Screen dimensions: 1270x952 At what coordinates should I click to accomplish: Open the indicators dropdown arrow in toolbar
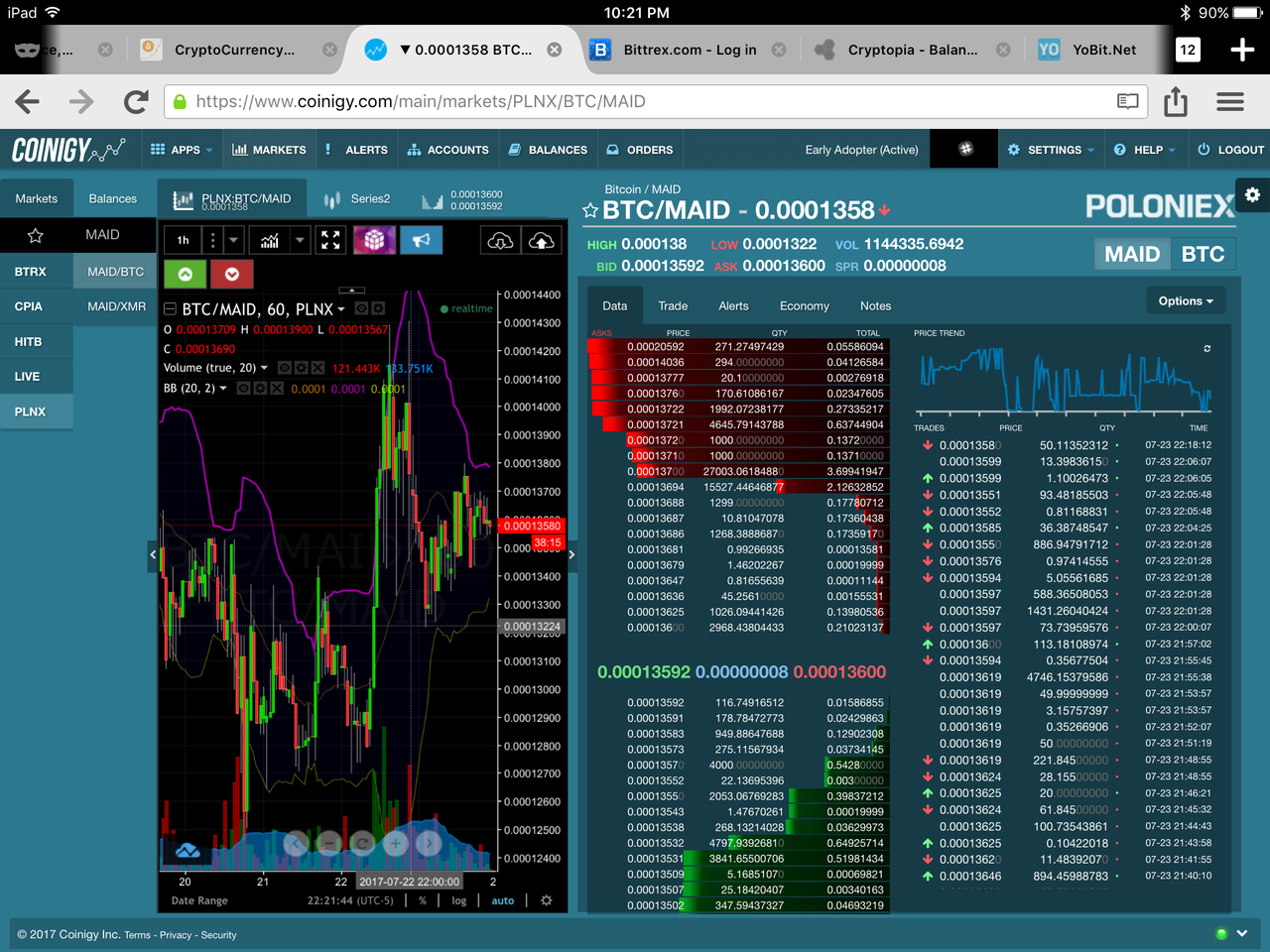coord(300,240)
